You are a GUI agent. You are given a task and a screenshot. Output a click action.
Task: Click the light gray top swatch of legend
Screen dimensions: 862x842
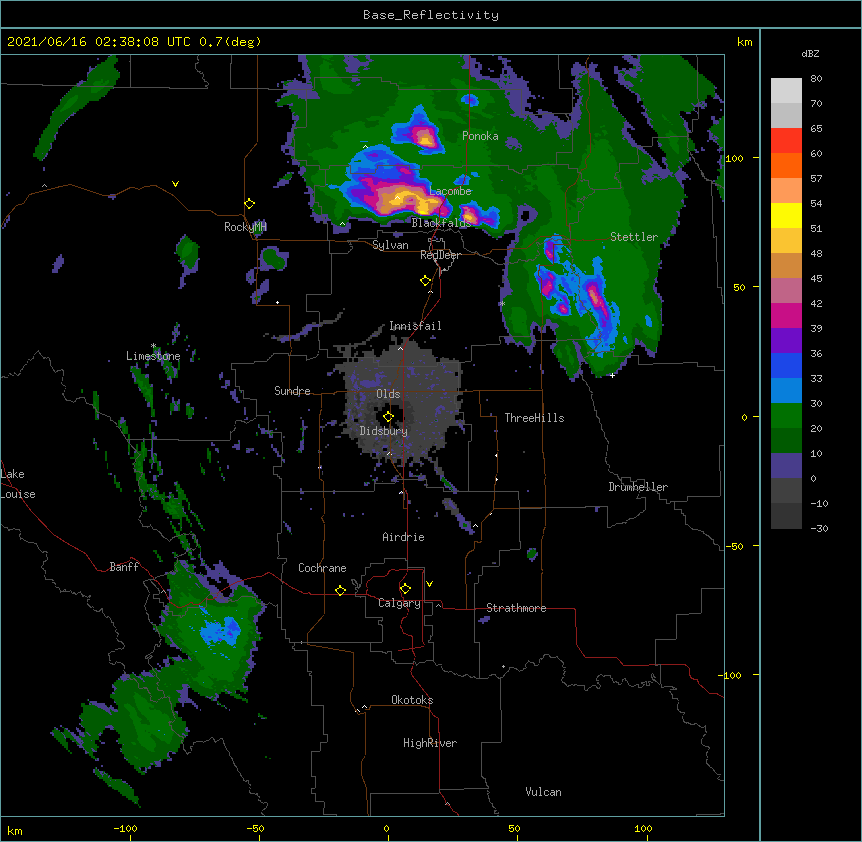(786, 91)
